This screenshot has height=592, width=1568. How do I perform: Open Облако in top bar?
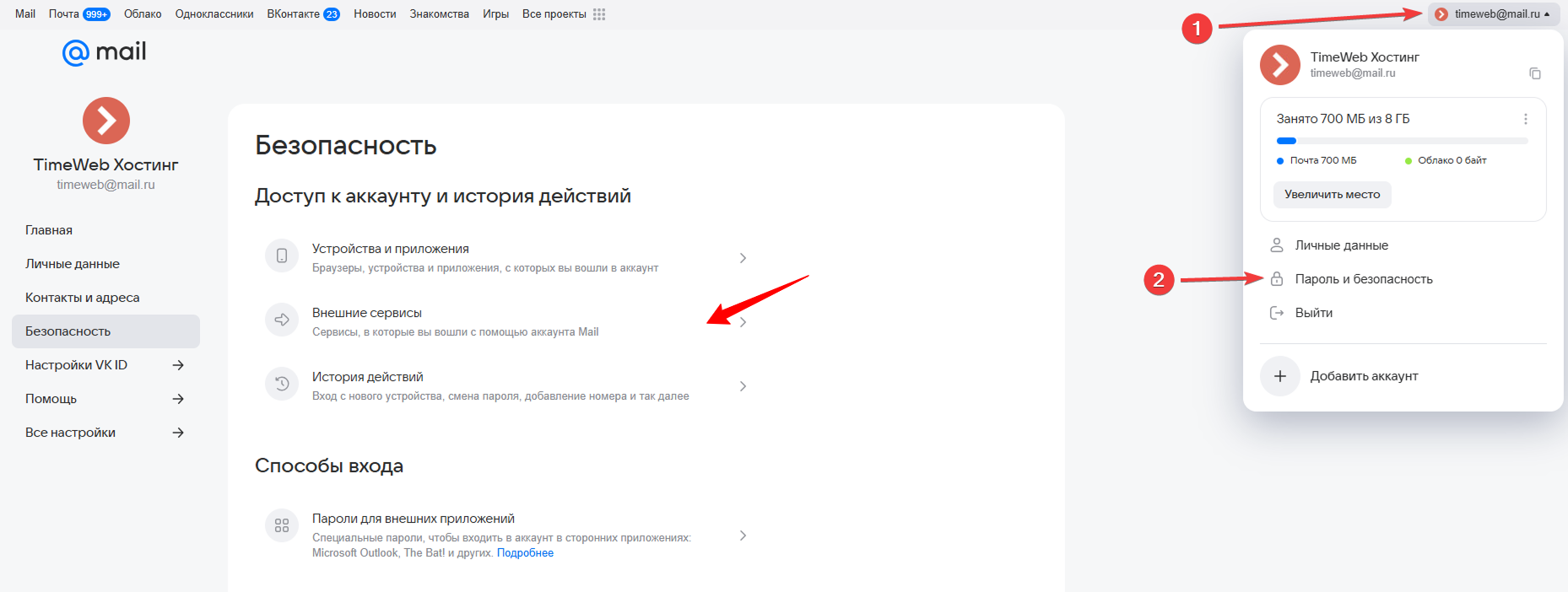click(x=143, y=14)
